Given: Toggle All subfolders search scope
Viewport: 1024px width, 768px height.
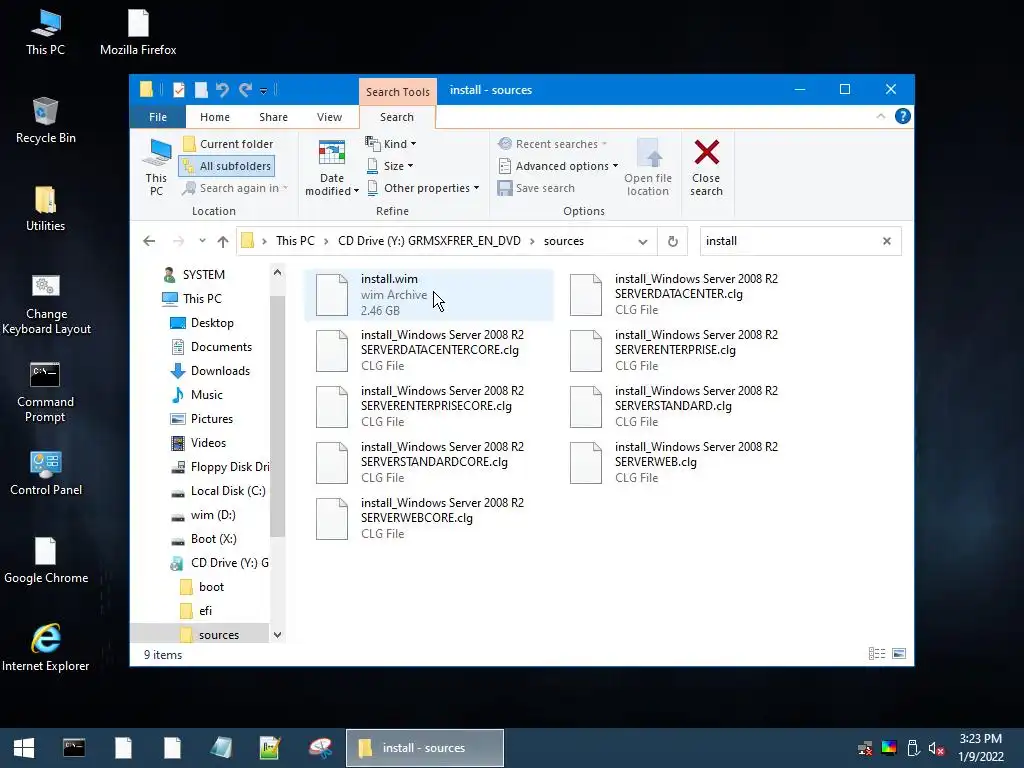Looking at the screenshot, I should 227,166.
